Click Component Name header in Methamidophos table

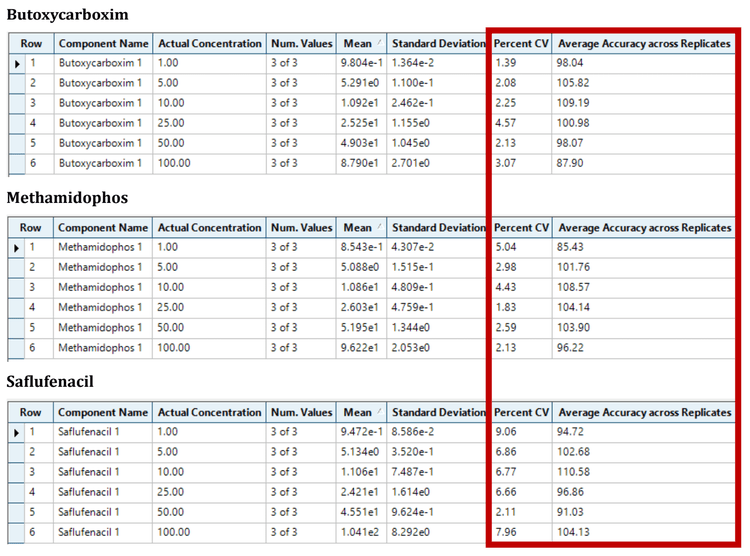103,228
